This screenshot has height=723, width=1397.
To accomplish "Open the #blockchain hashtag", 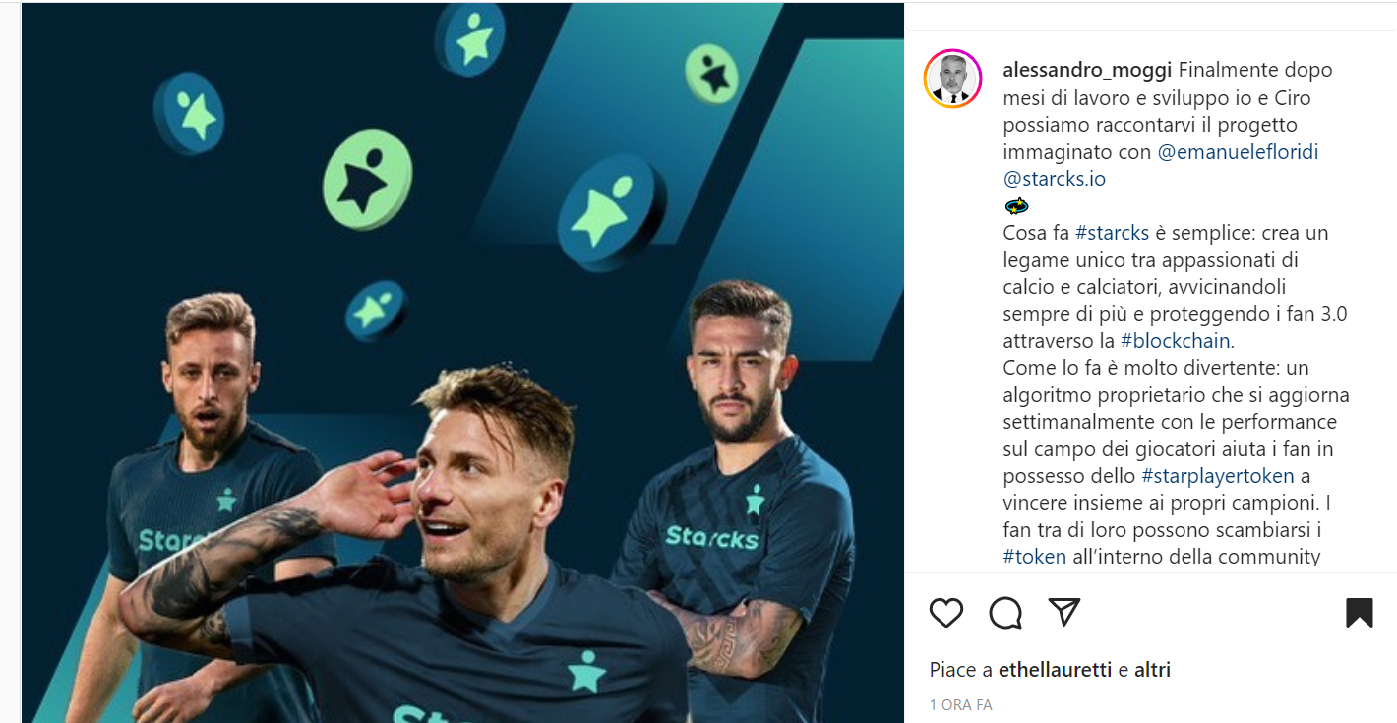I will [1178, 341].
